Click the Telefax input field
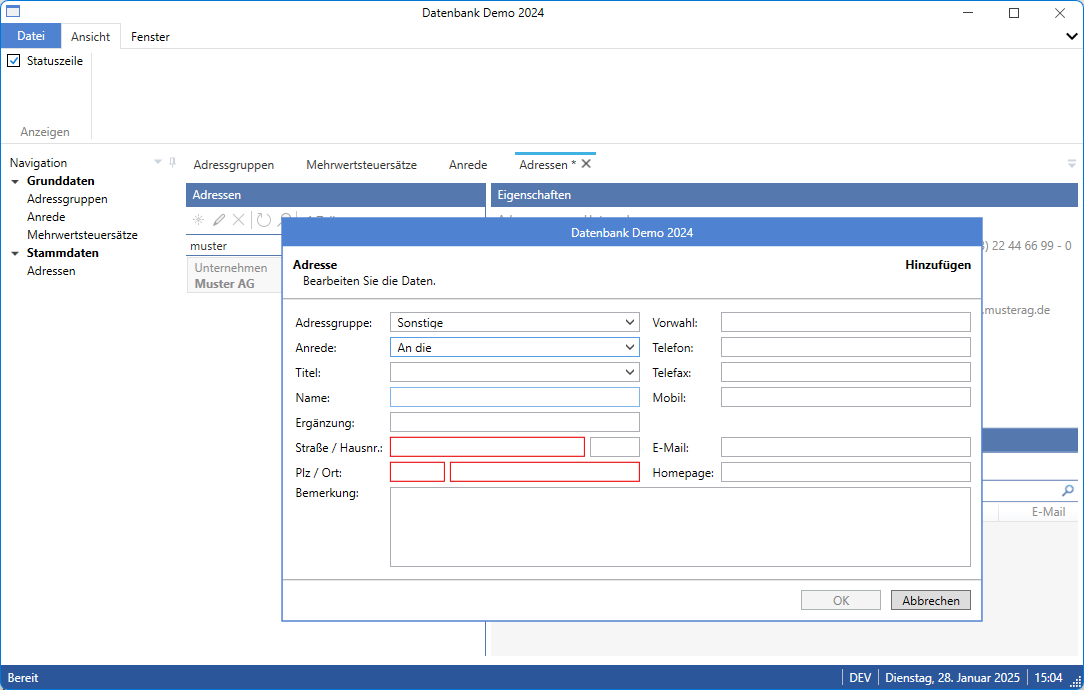The width and height of the screenshot is (1084, 690). pos(845,372)
